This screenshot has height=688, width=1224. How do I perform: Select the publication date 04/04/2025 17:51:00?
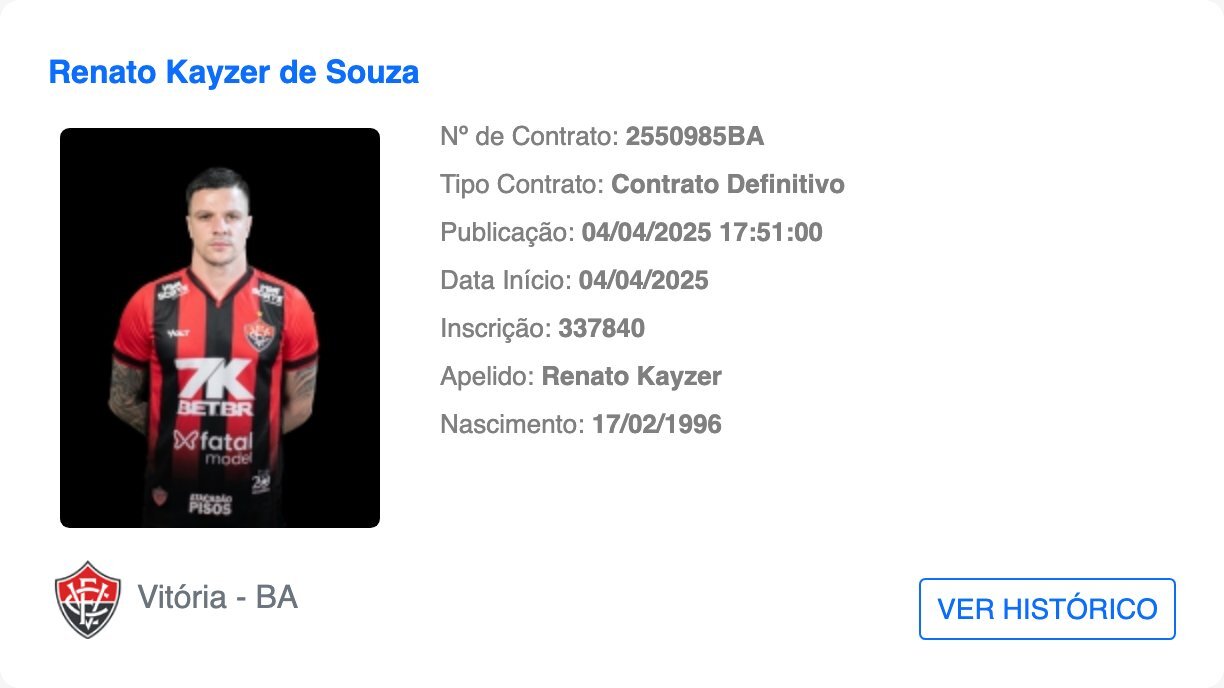point(702,233)
